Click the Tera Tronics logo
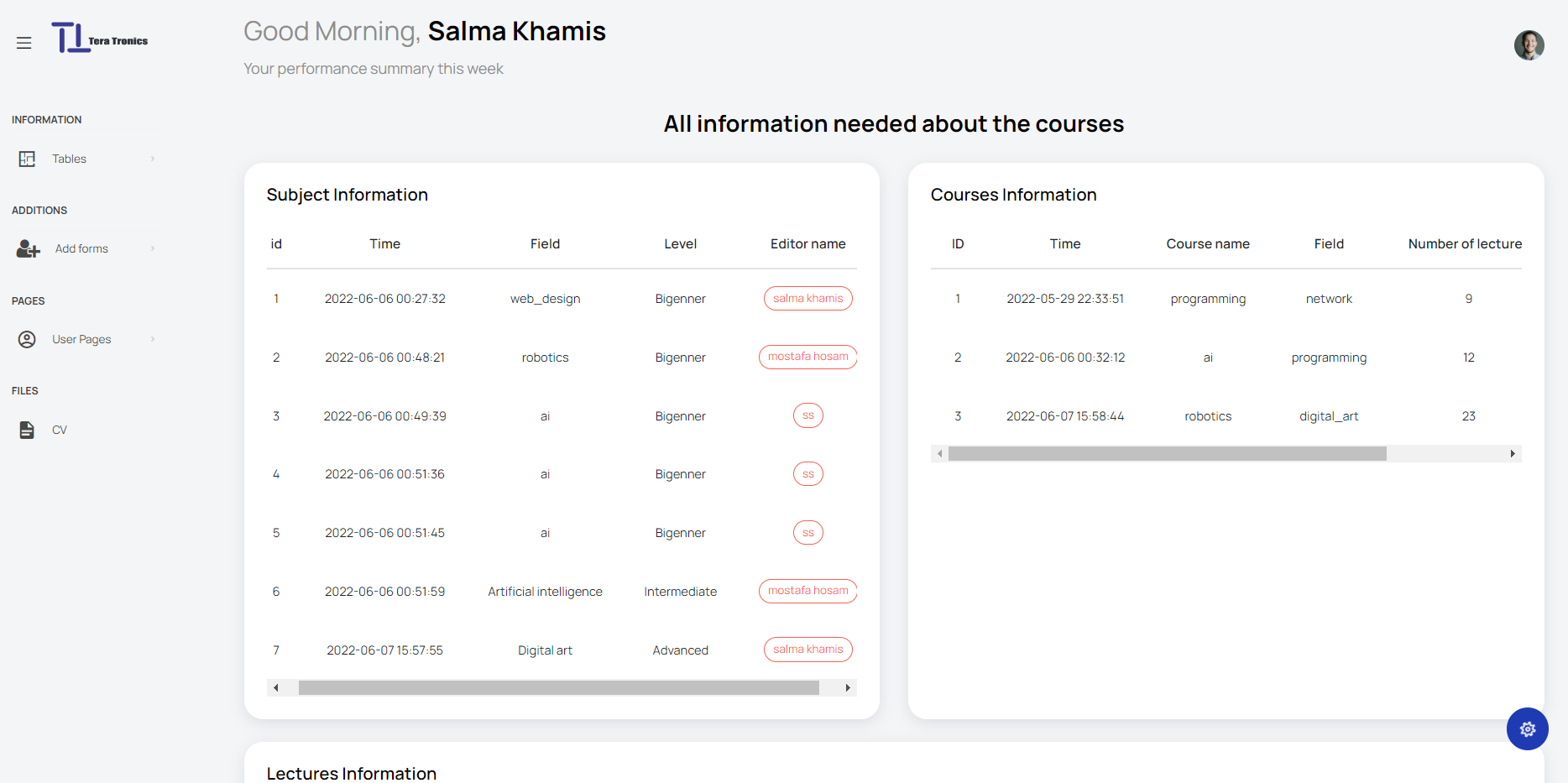The image size is (1568, 783). (100, 39)
